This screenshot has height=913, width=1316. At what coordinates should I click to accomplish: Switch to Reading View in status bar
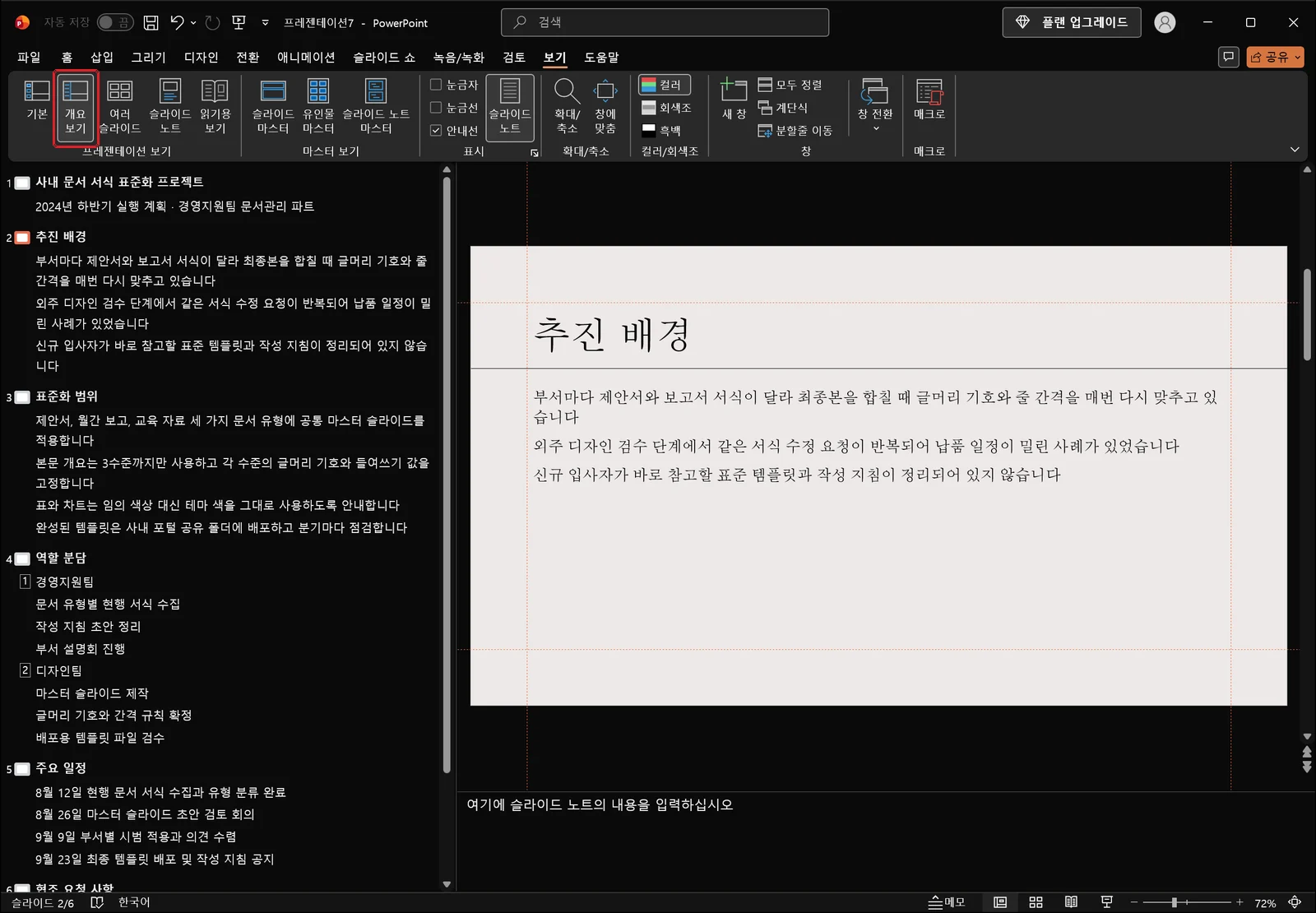click(x=1071, y=902)
